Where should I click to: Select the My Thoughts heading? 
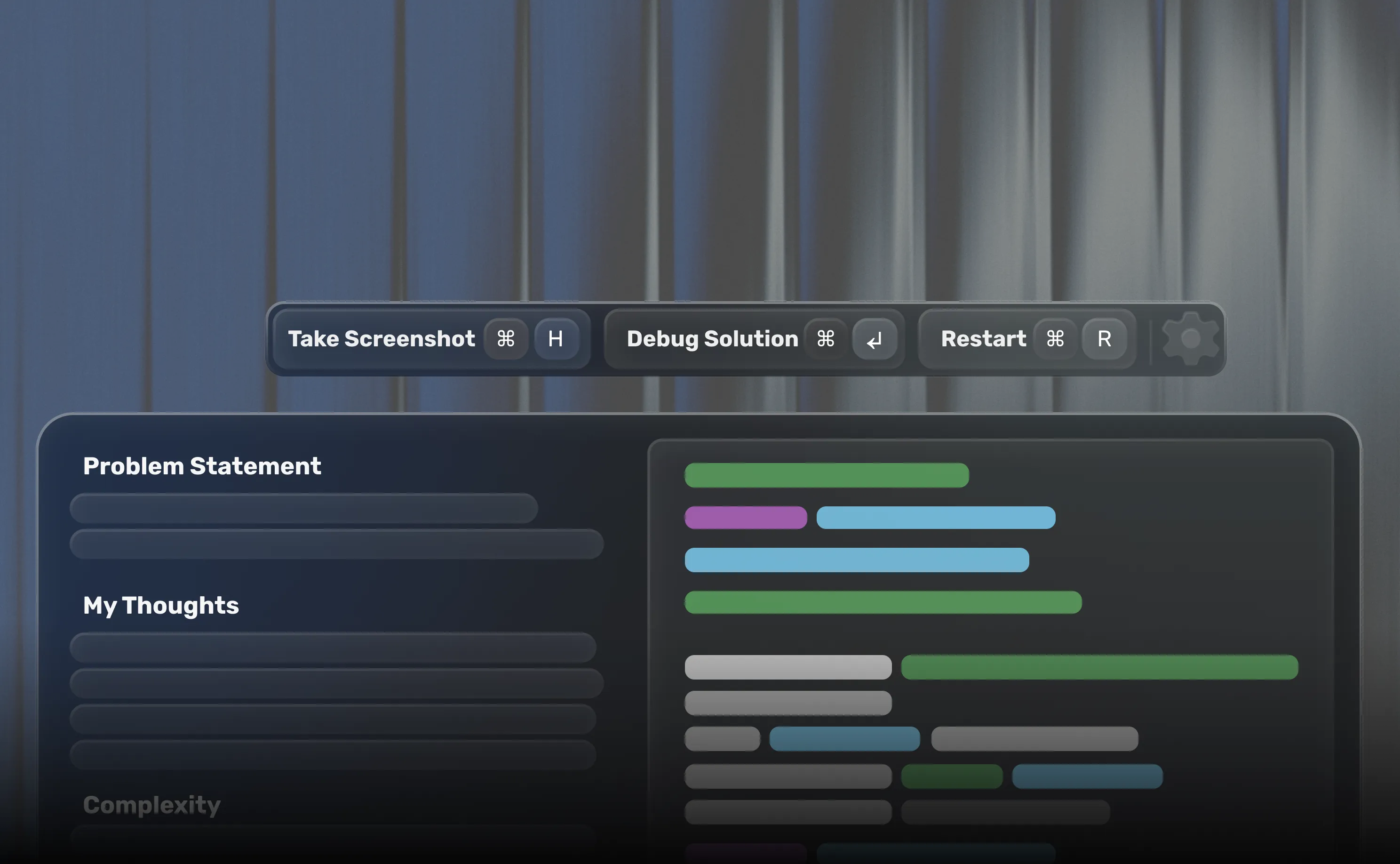point(161,606)
